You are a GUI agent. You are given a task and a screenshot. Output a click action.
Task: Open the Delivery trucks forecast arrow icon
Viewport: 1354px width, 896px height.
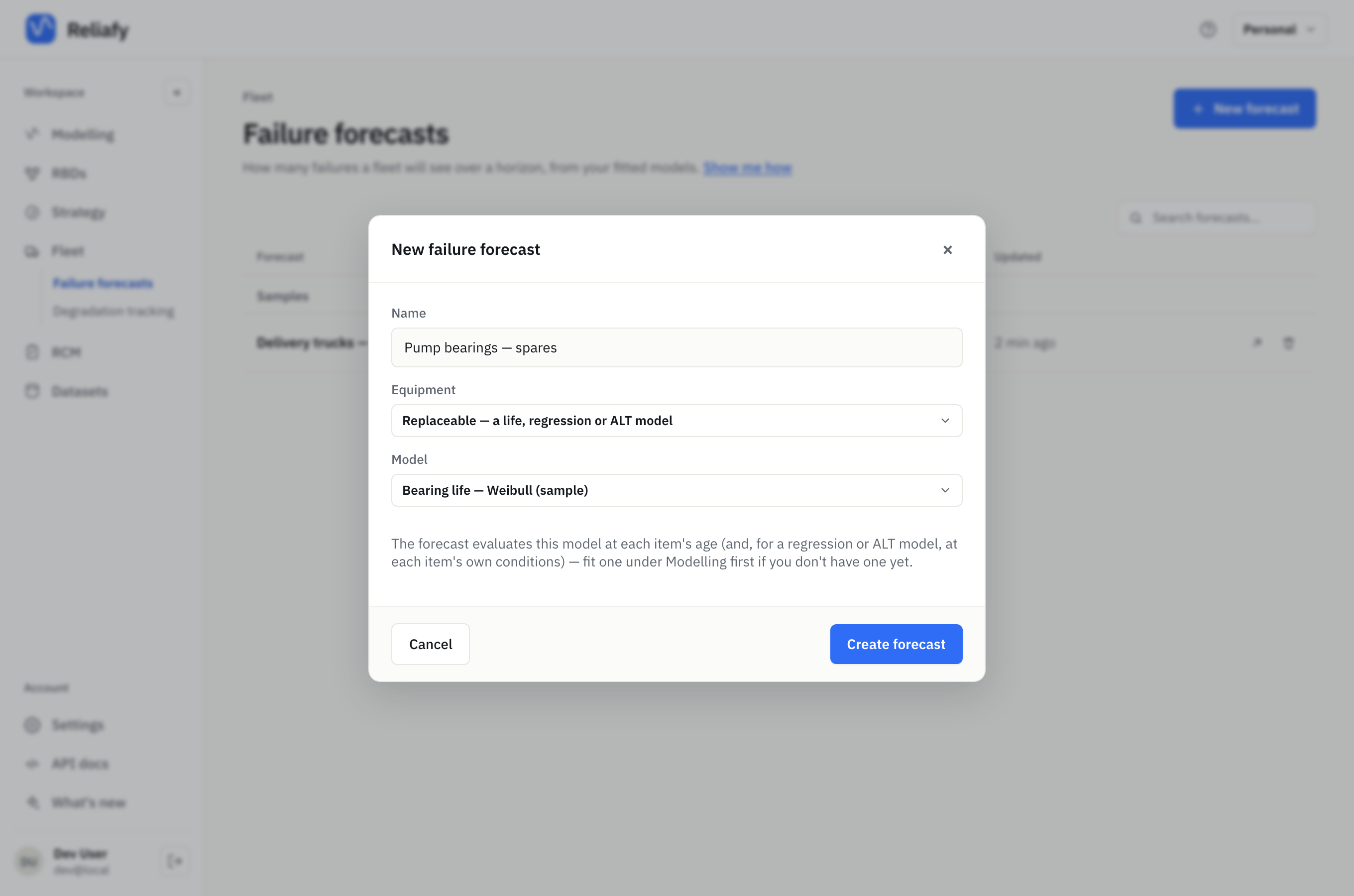1257,343
